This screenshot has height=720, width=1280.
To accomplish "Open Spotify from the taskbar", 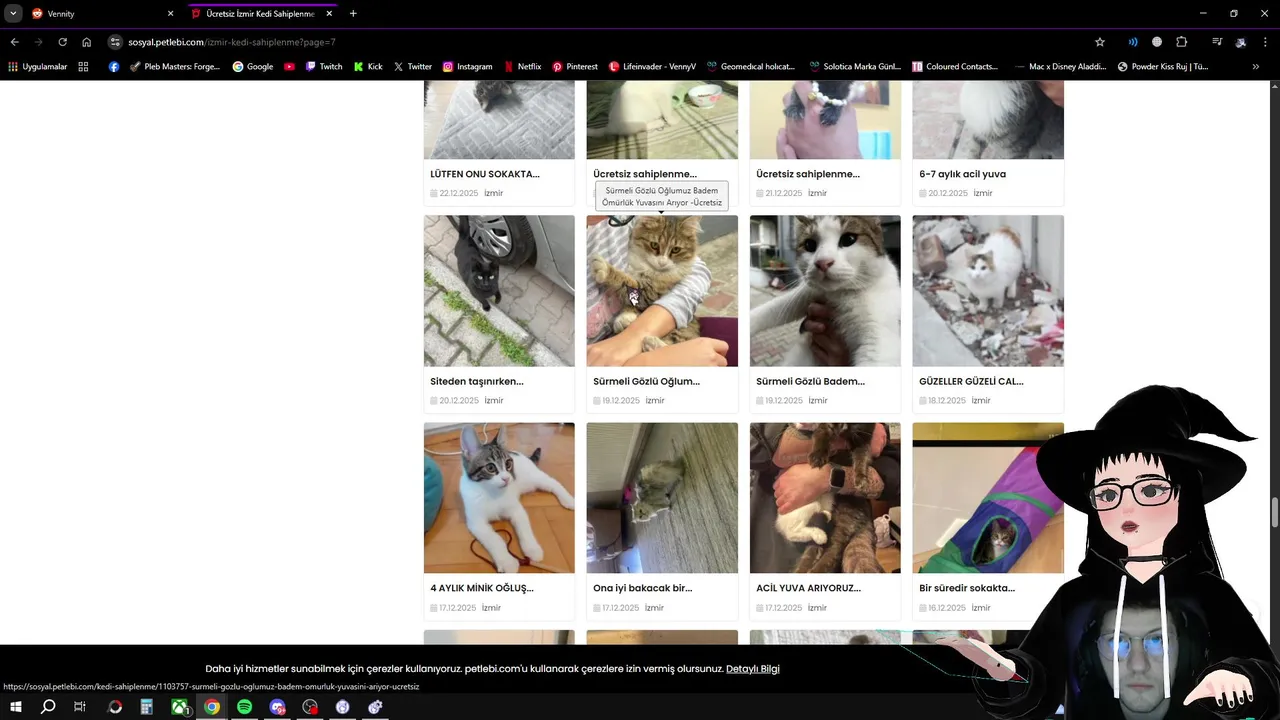I will coord(244,707).
